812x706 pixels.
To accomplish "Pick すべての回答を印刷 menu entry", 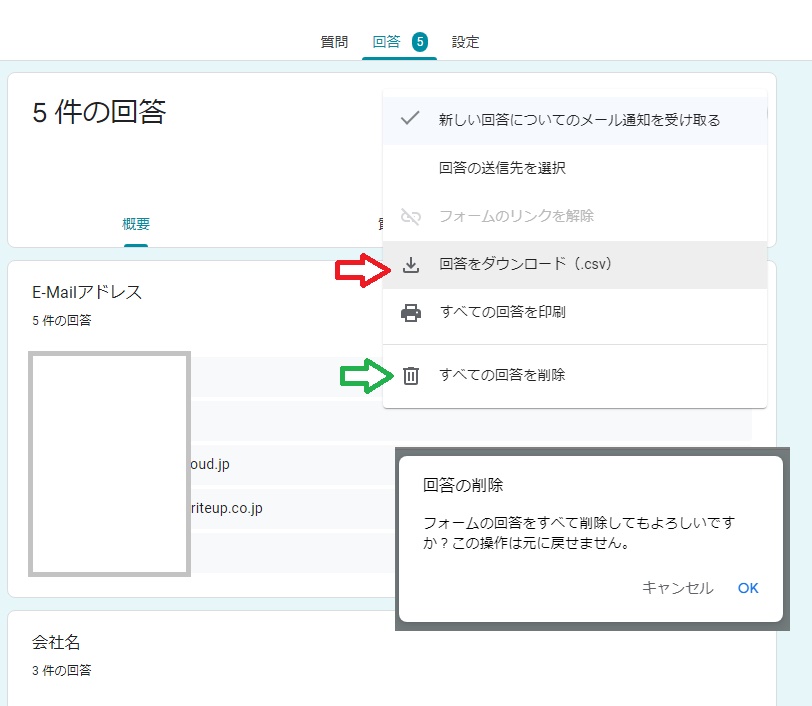I will pos(502,313).
